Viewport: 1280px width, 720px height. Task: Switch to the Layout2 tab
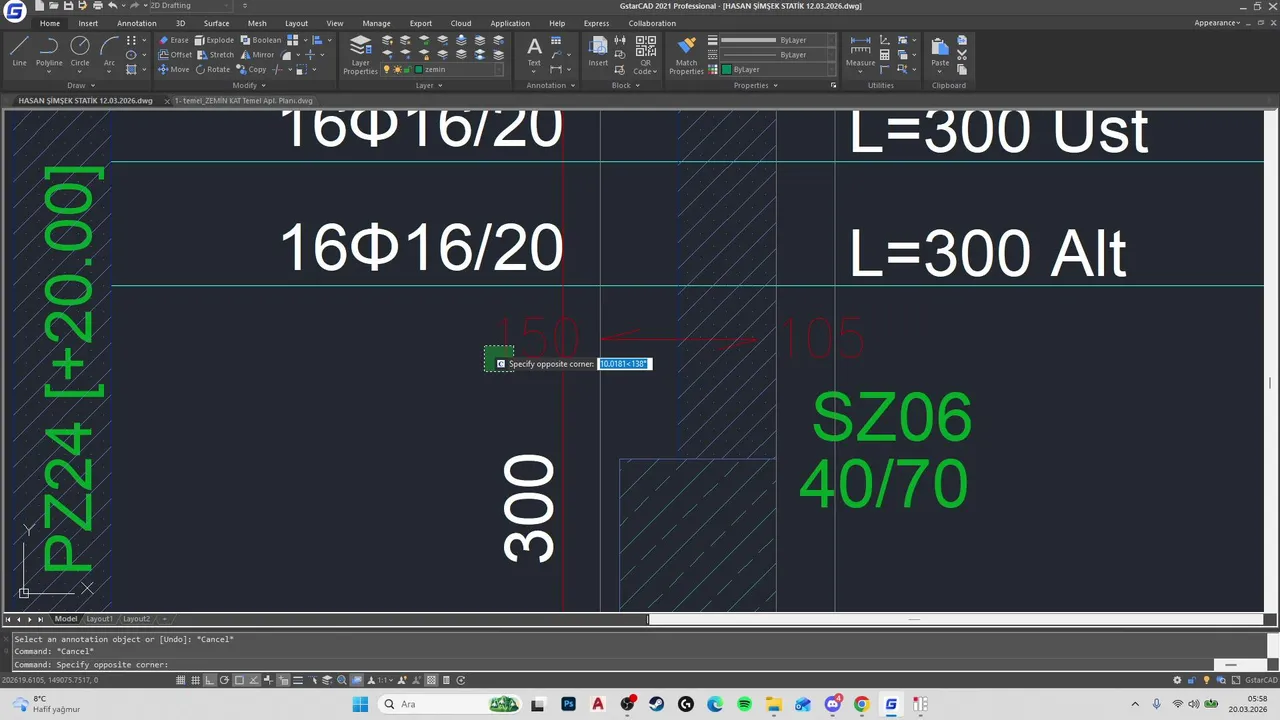click(x=136, y=619)
